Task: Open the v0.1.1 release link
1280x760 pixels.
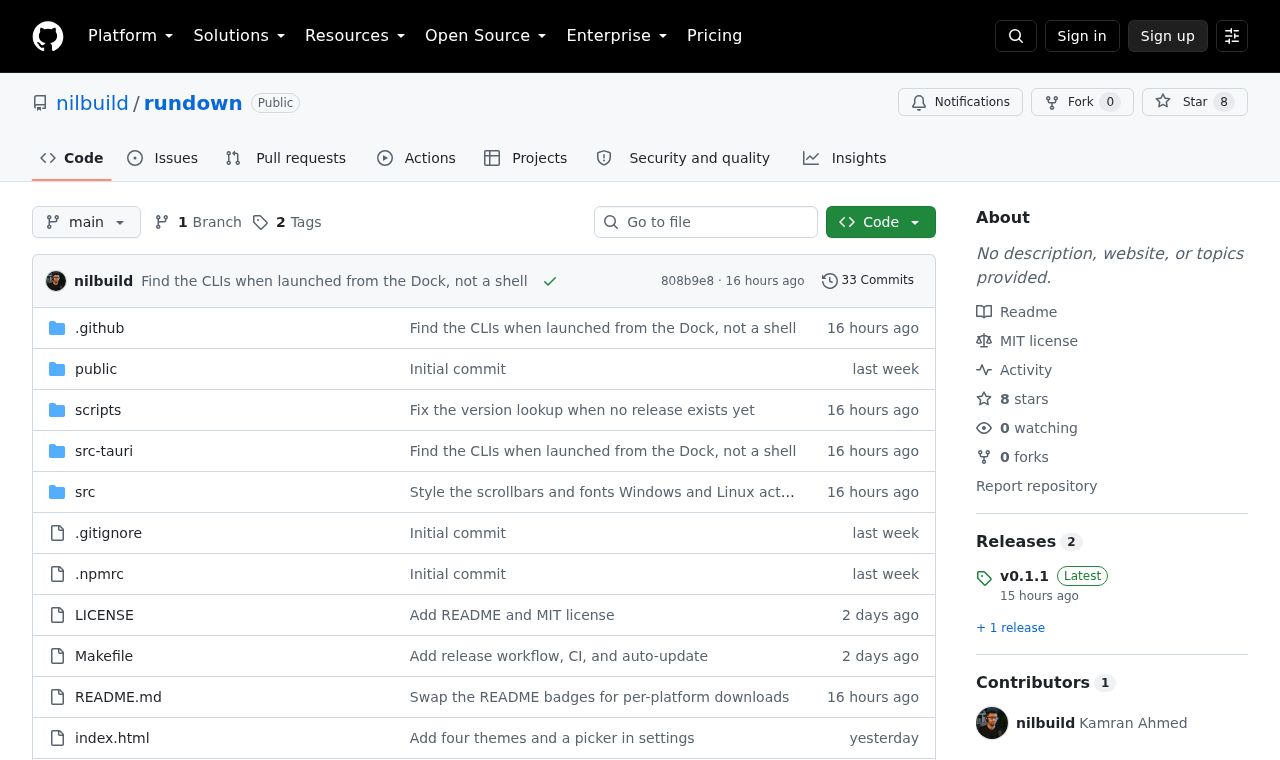Action: click(1024, 576)
